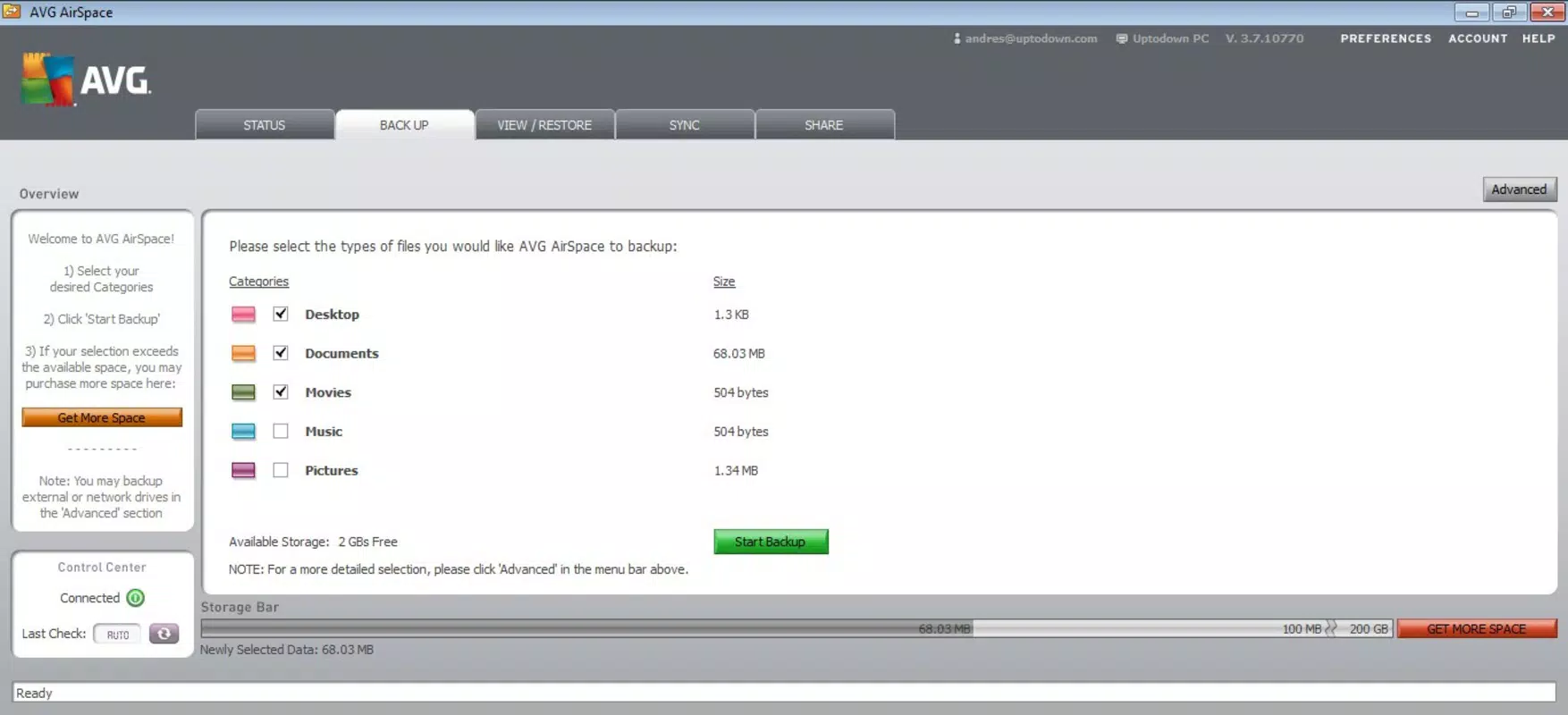Open the ACCOUNT menu

pyautogui.click(x=1478, y=38)
